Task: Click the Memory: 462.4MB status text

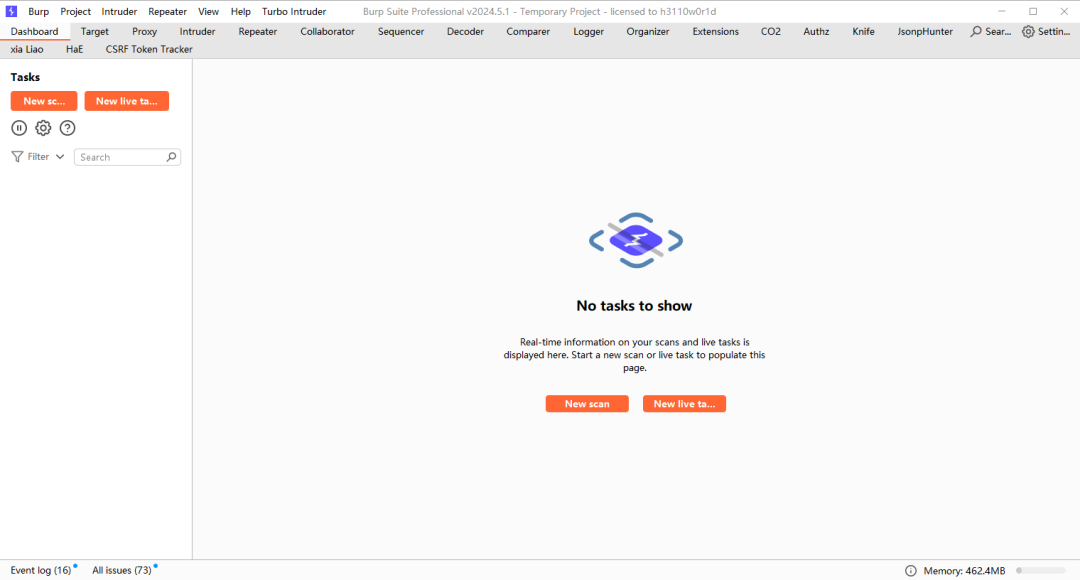Action: pos(964,570)
